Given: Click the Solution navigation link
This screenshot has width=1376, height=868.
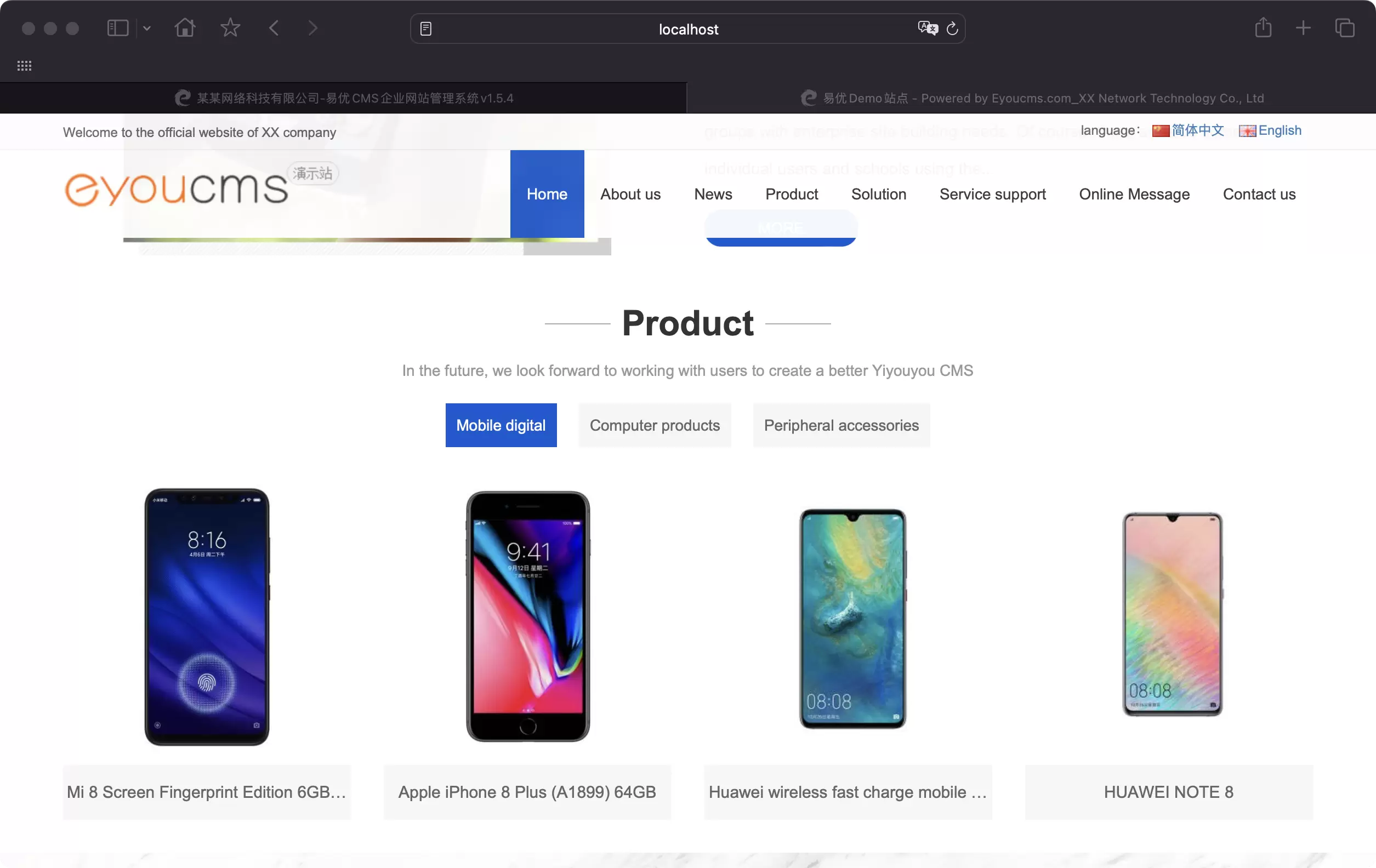Looking at the screenshot, I should point(878,193).
